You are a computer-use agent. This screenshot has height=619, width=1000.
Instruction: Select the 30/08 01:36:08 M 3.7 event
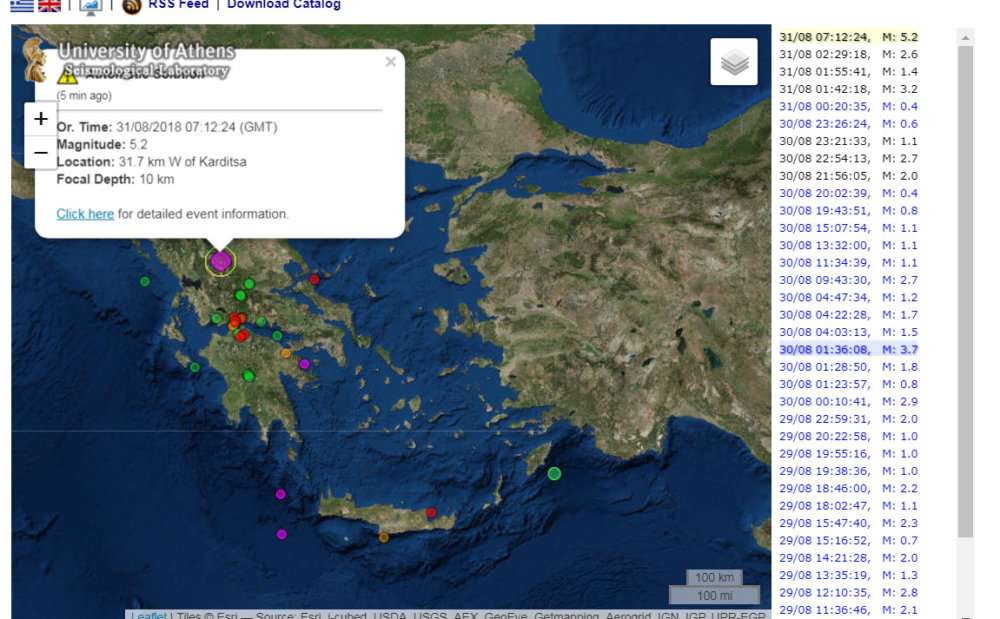click(848, 349)
